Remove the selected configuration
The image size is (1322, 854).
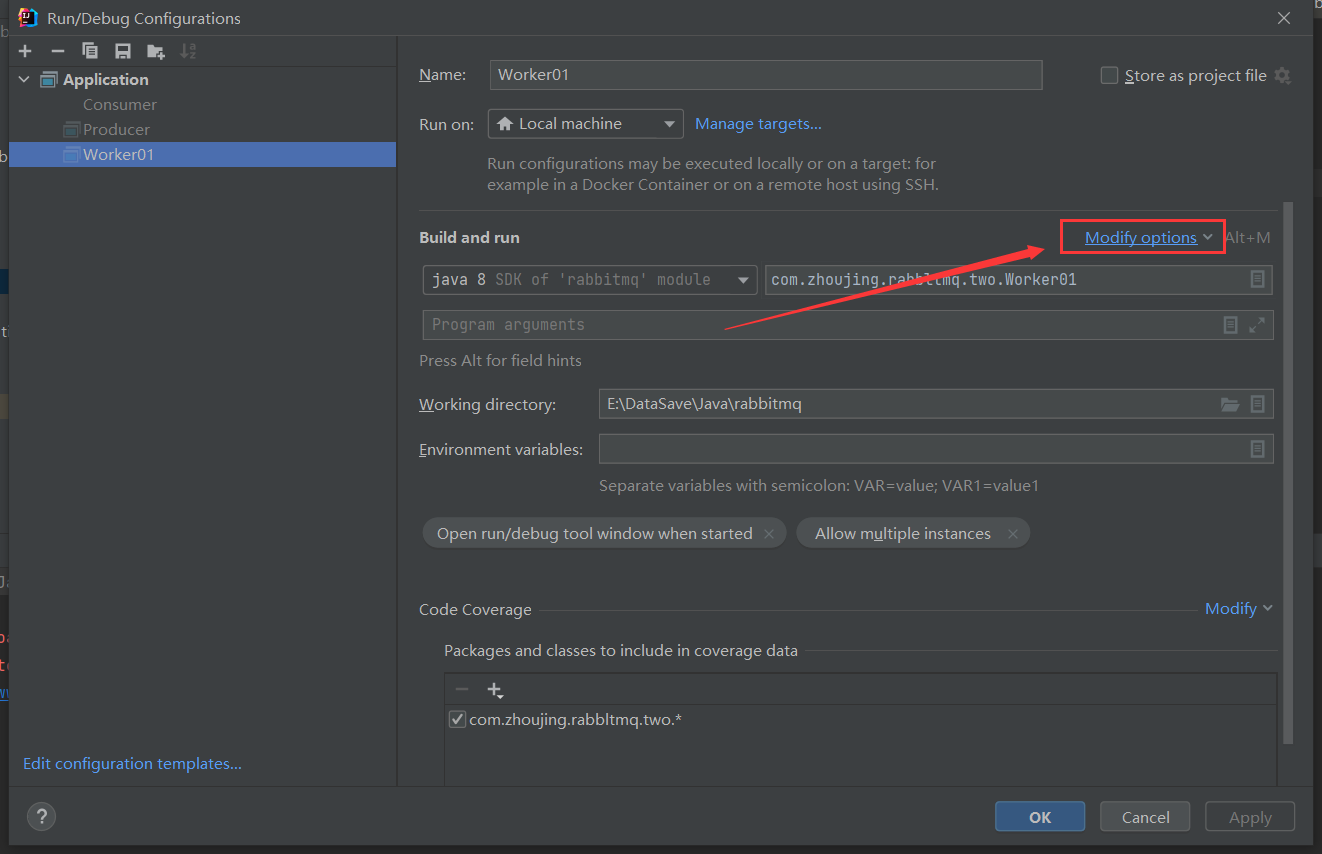click(58, 51)
